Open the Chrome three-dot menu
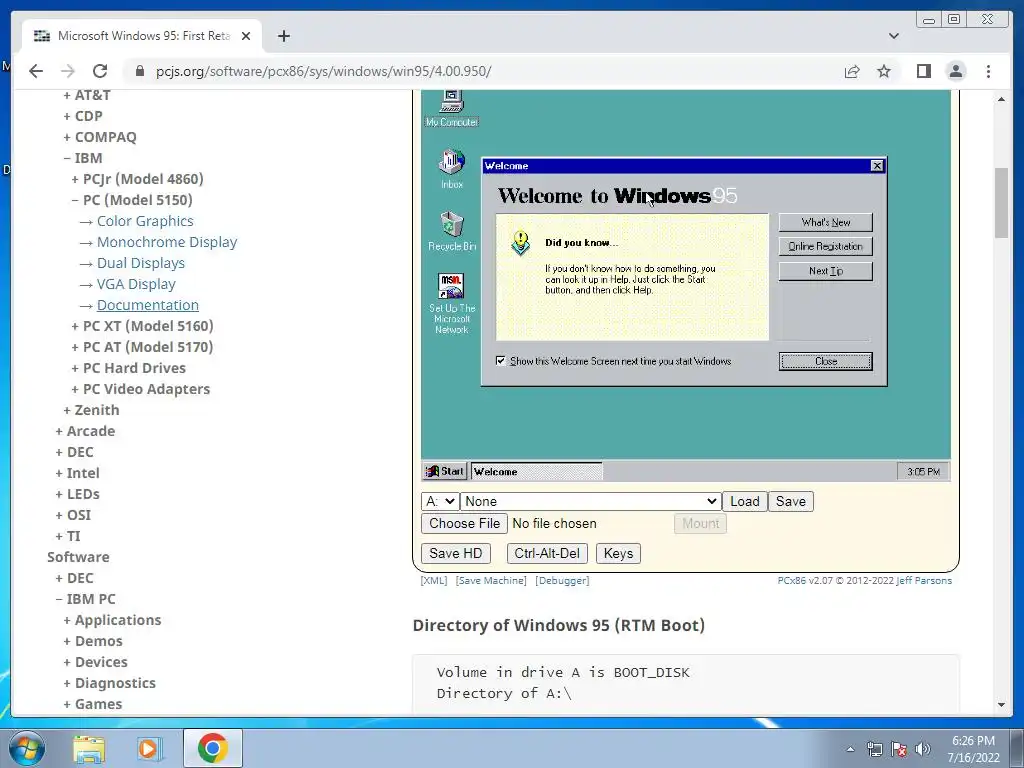 pos(988,71)
